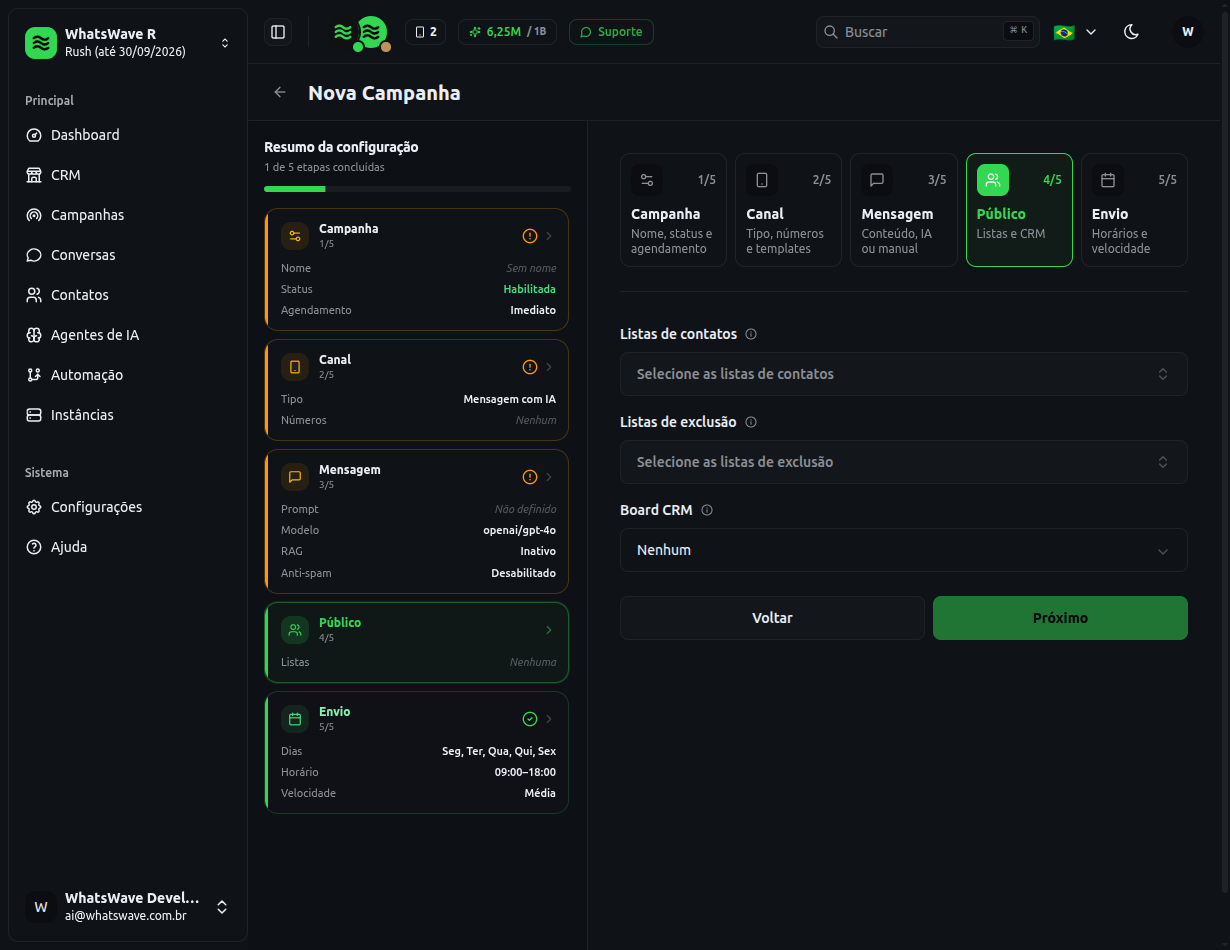Open the language flag selector
This screenshot has width=1230, height=950.
[x=1075, y=32]
